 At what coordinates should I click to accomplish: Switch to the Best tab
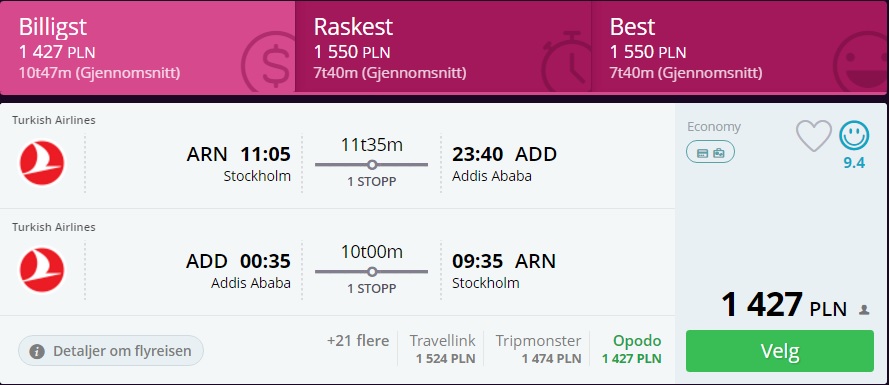pos(739,47)
